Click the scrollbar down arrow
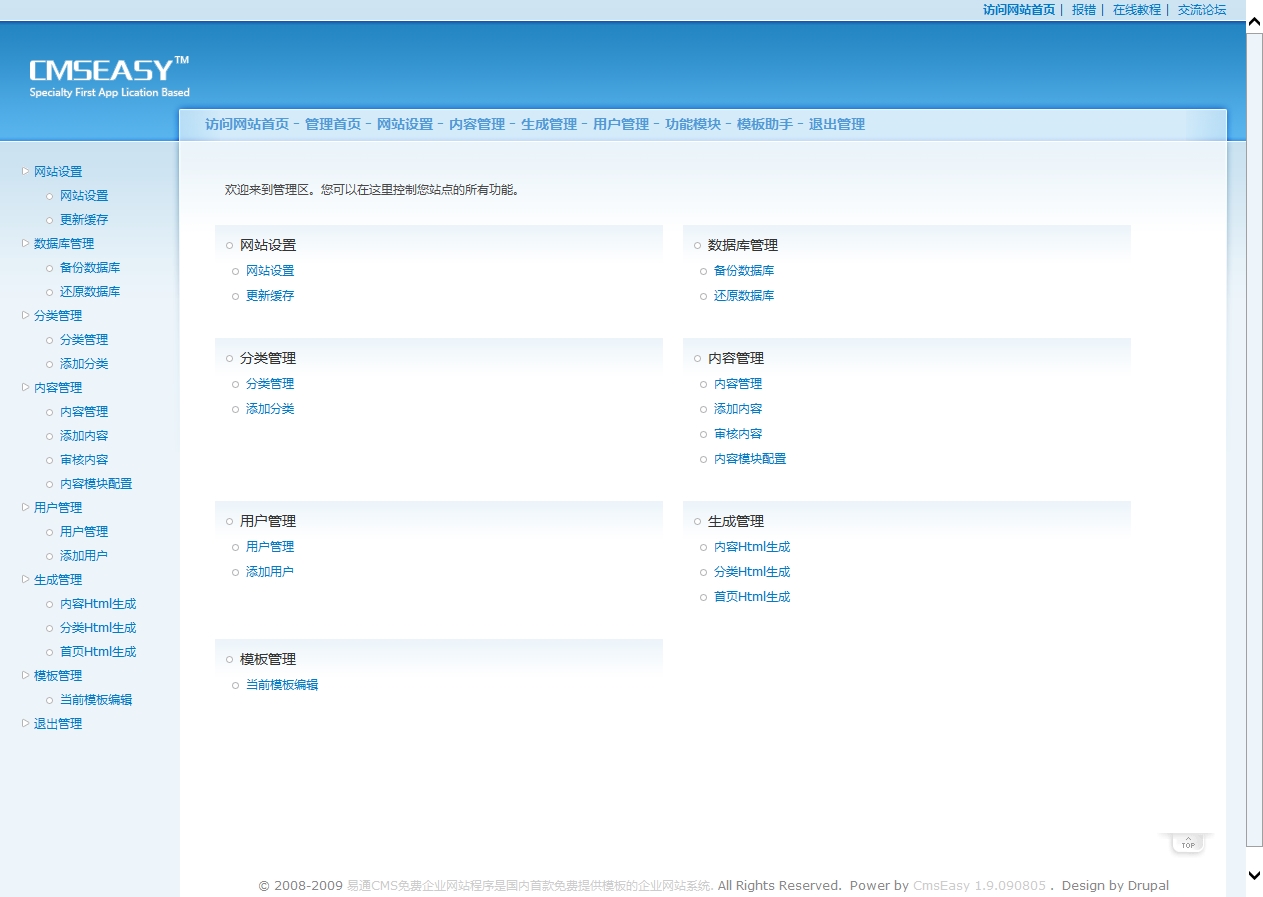This screenshot has width=1263, height=897. tap(1254, 874)
